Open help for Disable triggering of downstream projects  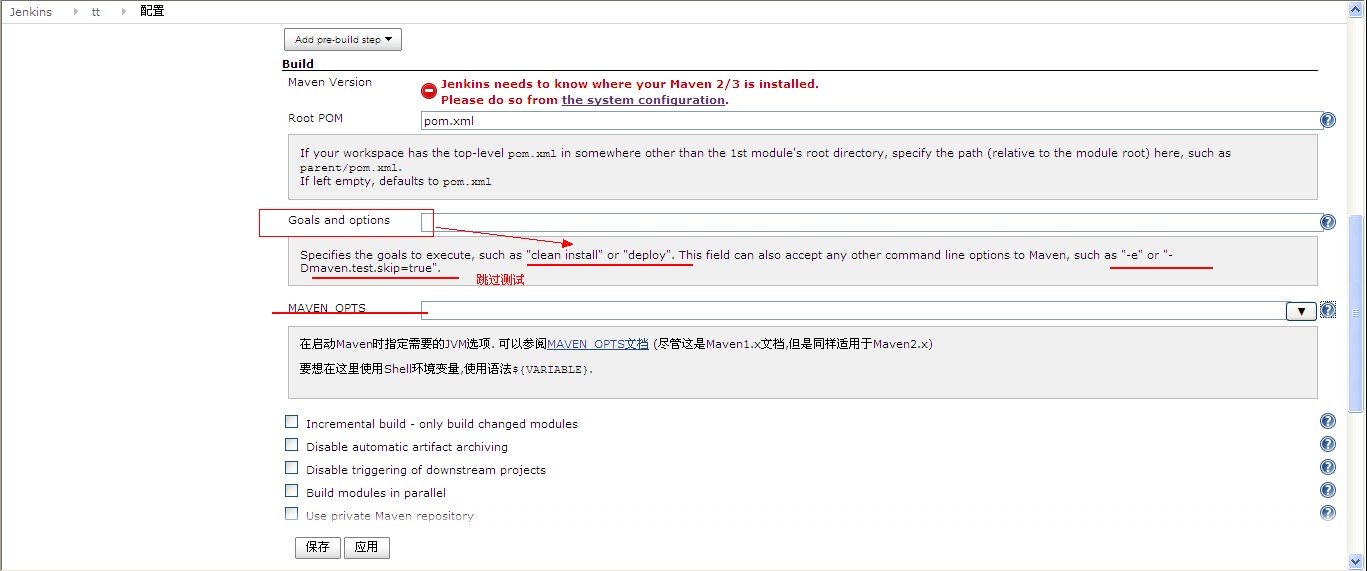point(1328,468)
